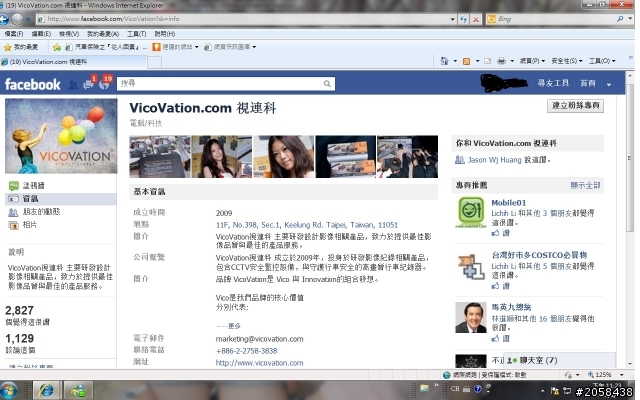Open the address bar dropdown arrow
The width and height of the screenshot is (640, 400).
453,19
